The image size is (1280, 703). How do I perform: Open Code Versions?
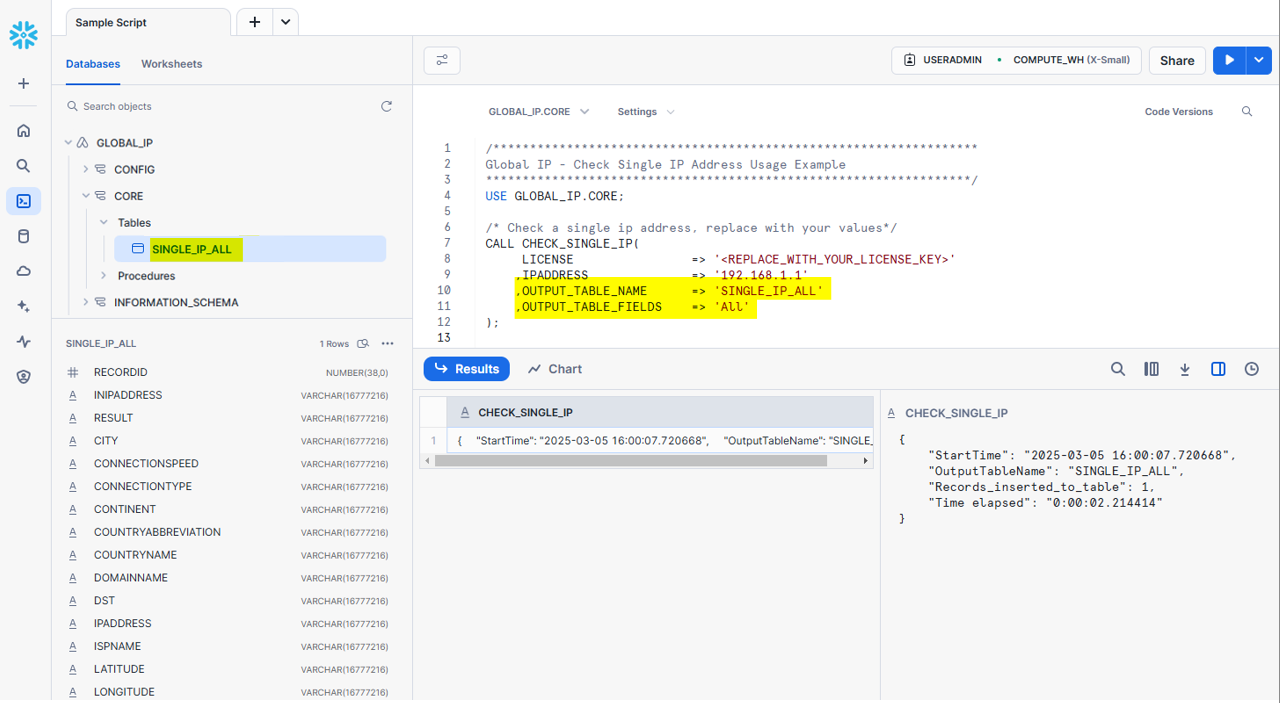(1179, 112)
